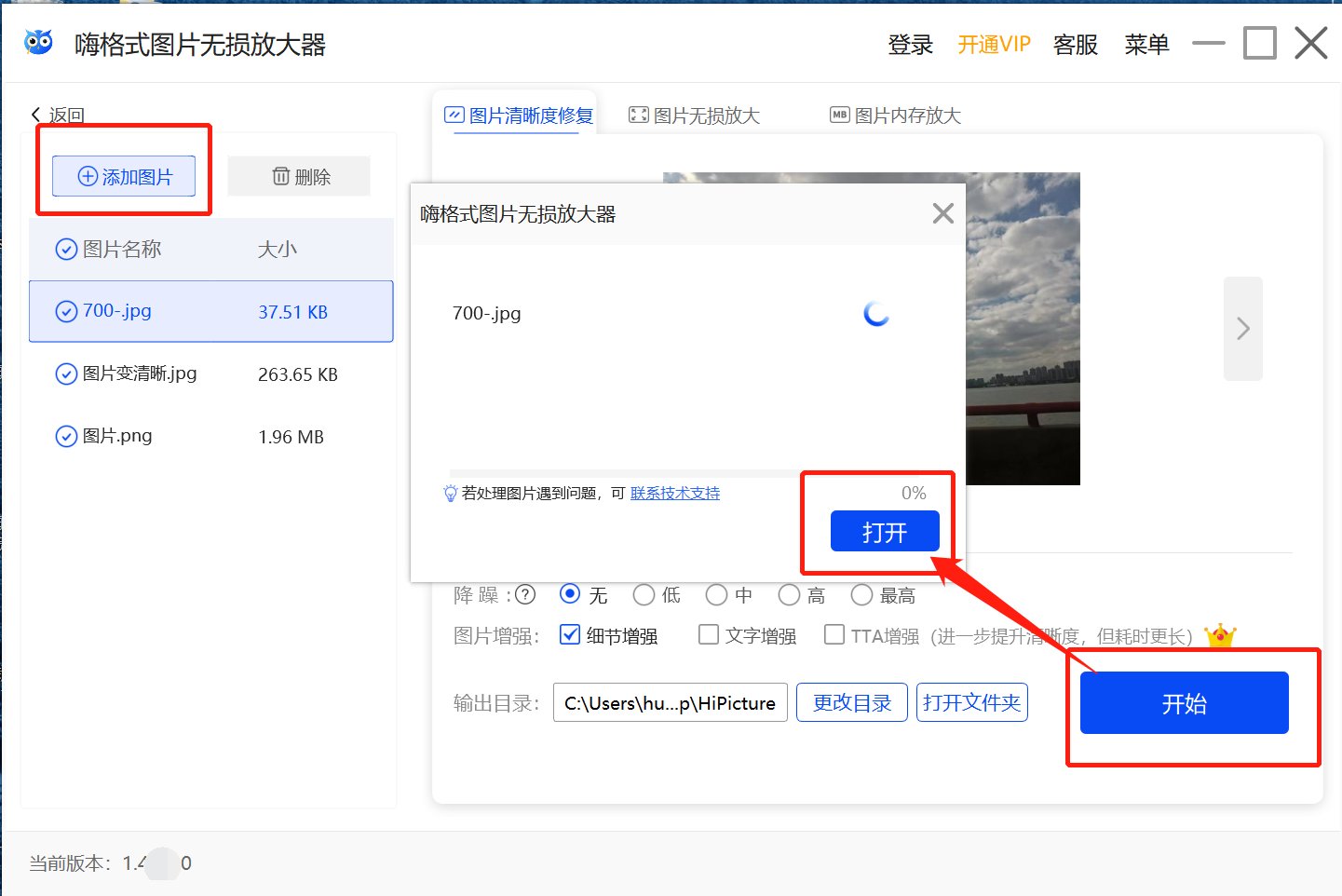
Task: Click the VIP crown icon after TTA增强
Action: (x=1220, y=635)
